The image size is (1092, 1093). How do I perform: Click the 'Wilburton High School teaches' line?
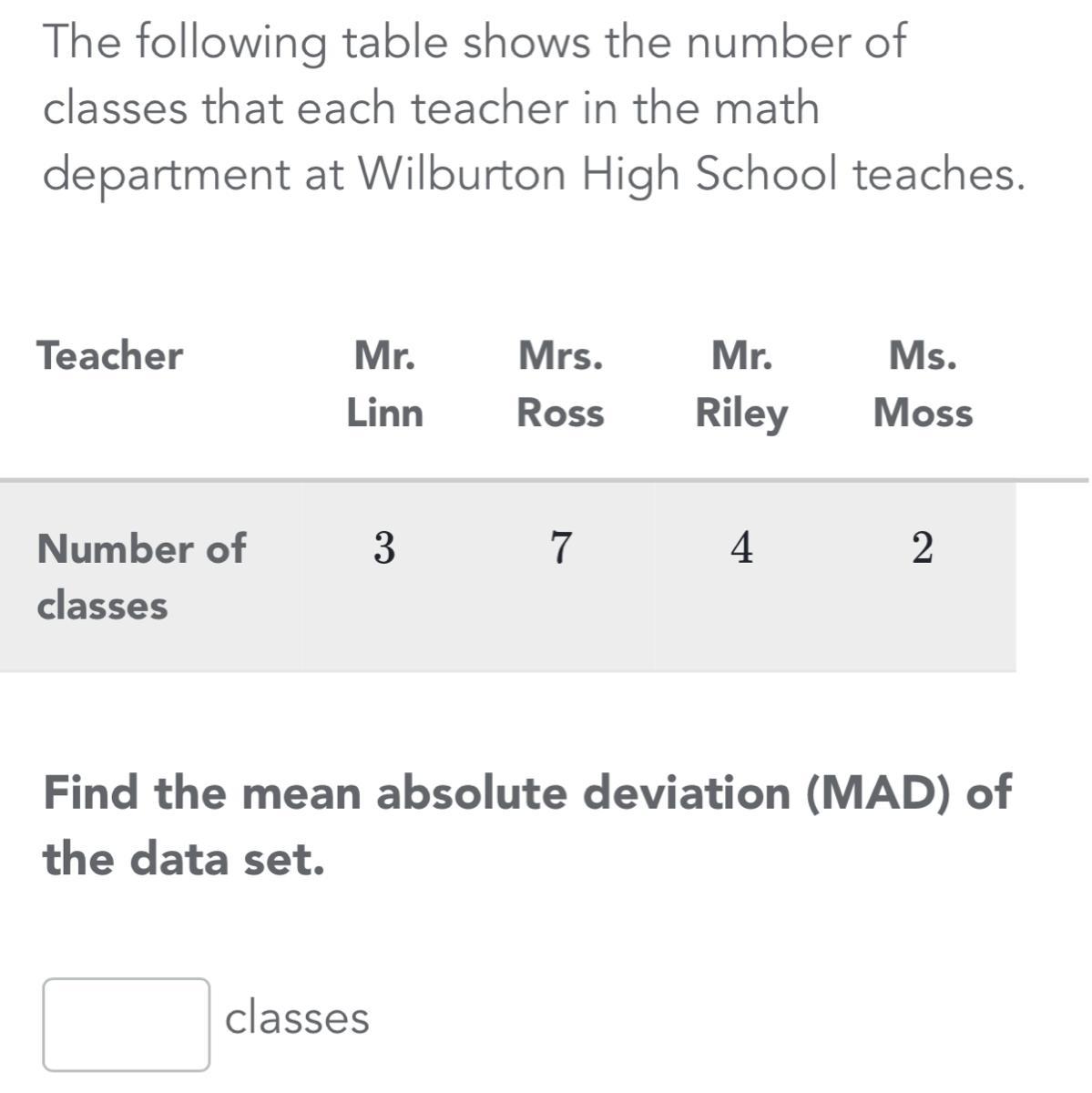[x=690, y=173]
